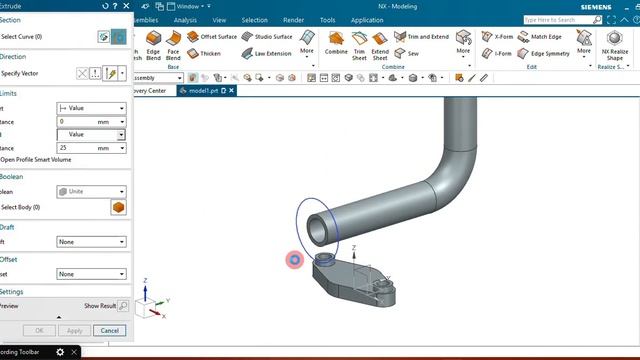This screenshot has width=640, height=360.
Task: Select Trim and Extend command
Action: click(421, 37)
